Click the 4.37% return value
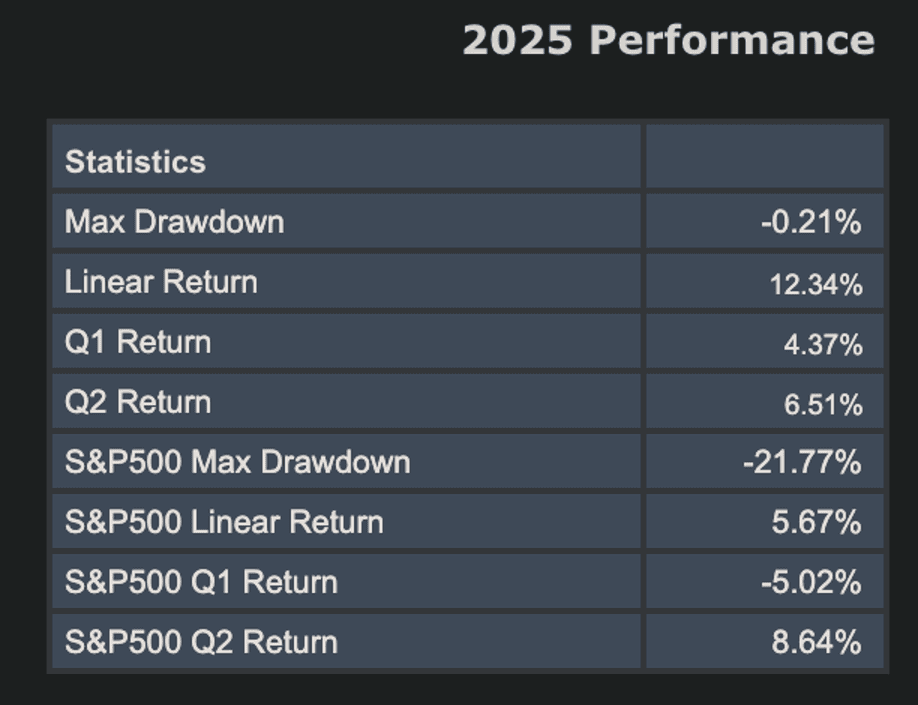The image size is (918, 705). 822,345
